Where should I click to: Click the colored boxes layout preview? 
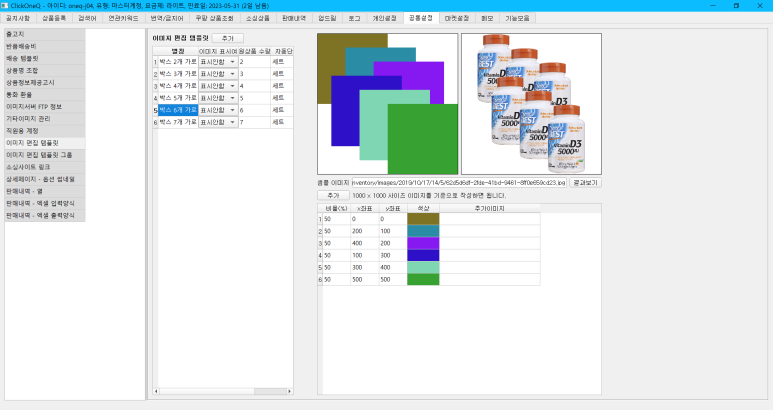[x=387, y=104]
